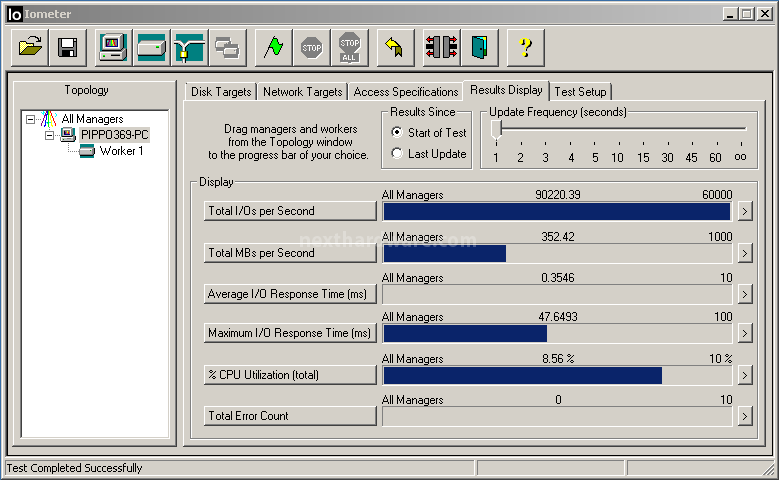Save test configuration floppy icon
The height and width of the screenshot is (480, 779).
click(x=68, y=48)
